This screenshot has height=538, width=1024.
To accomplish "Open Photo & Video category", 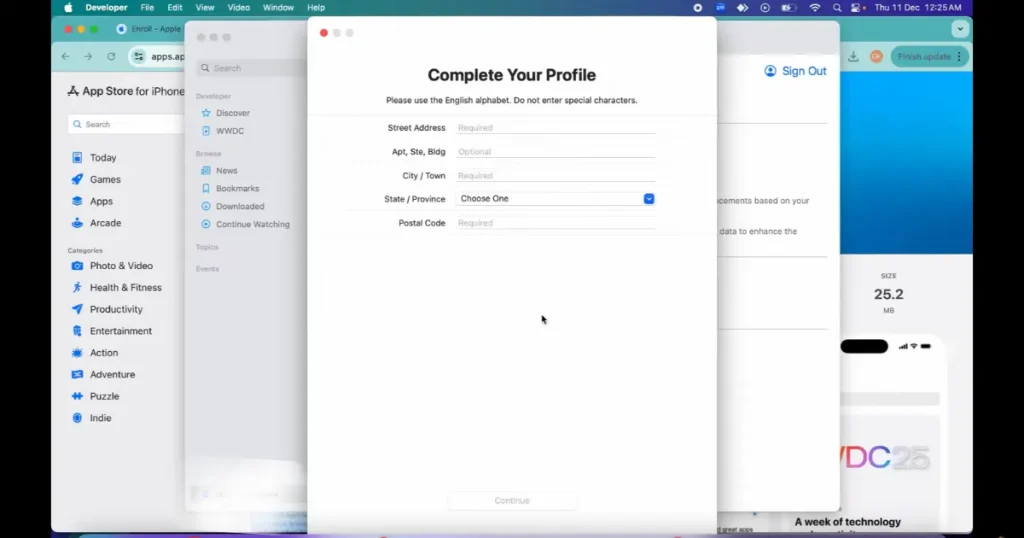I will [121, 266].
